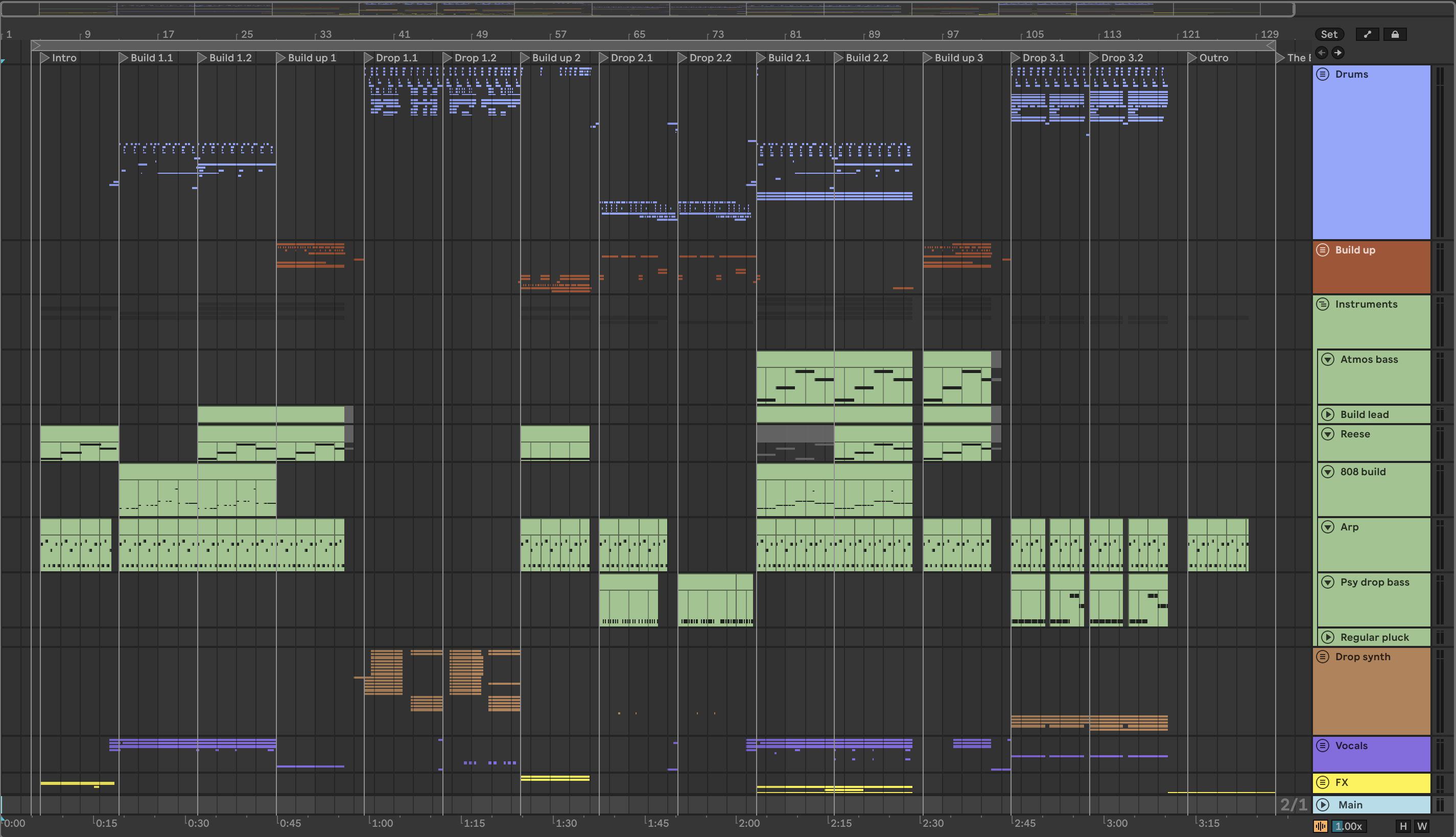Click the H optimize height button

pos(1403,826)
